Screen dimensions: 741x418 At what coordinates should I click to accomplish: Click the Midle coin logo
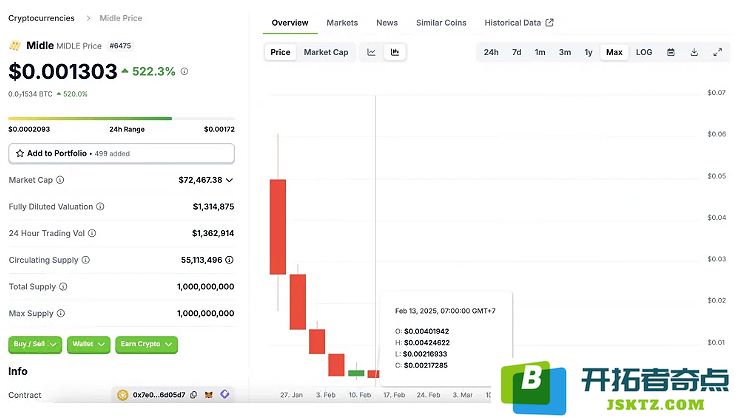click(x=15, y=46)
